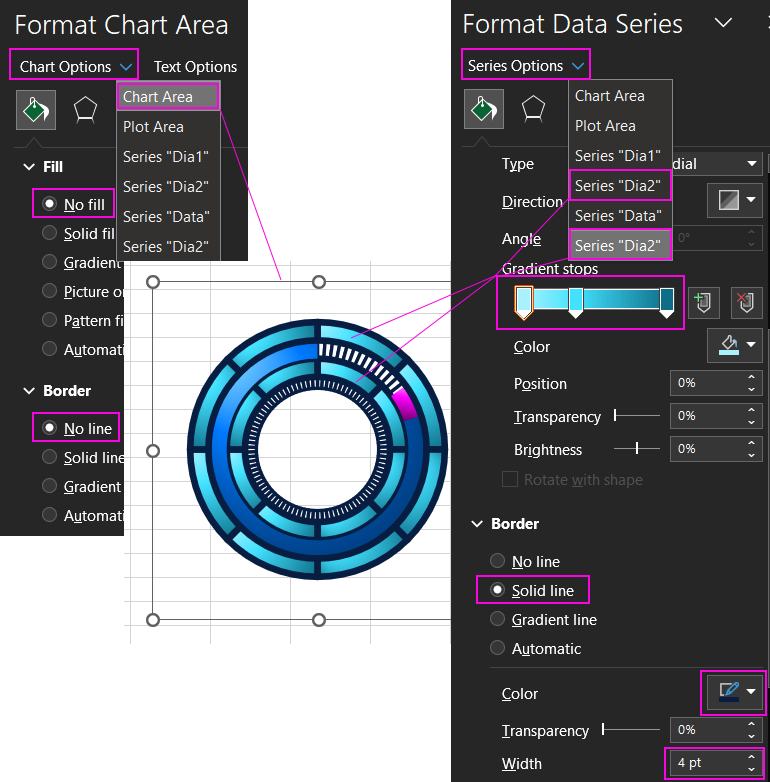
Task: Open the Series Options dropdown
Action: click(x=526, y=66)
